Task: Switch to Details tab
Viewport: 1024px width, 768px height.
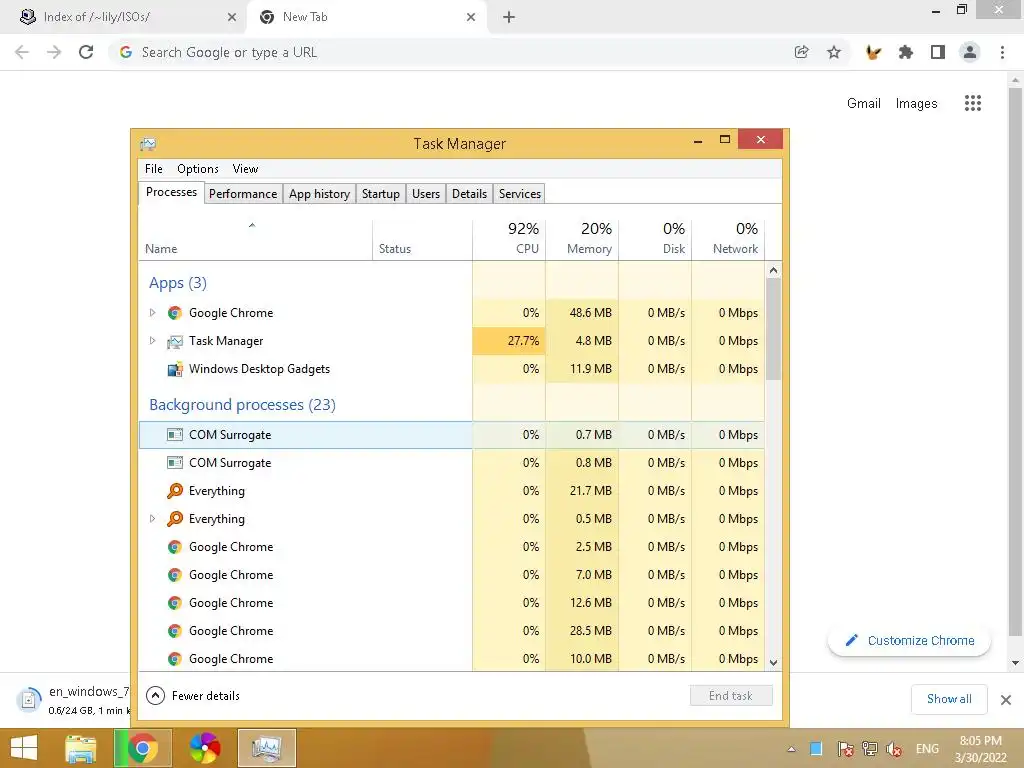Action: pyautogui.click(x=470, y=194)
